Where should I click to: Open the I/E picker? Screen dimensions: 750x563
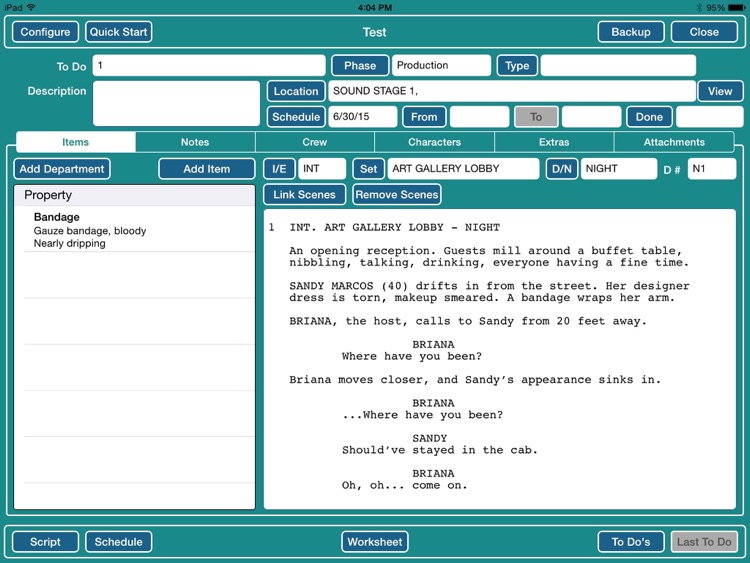(x=279, y=169)
